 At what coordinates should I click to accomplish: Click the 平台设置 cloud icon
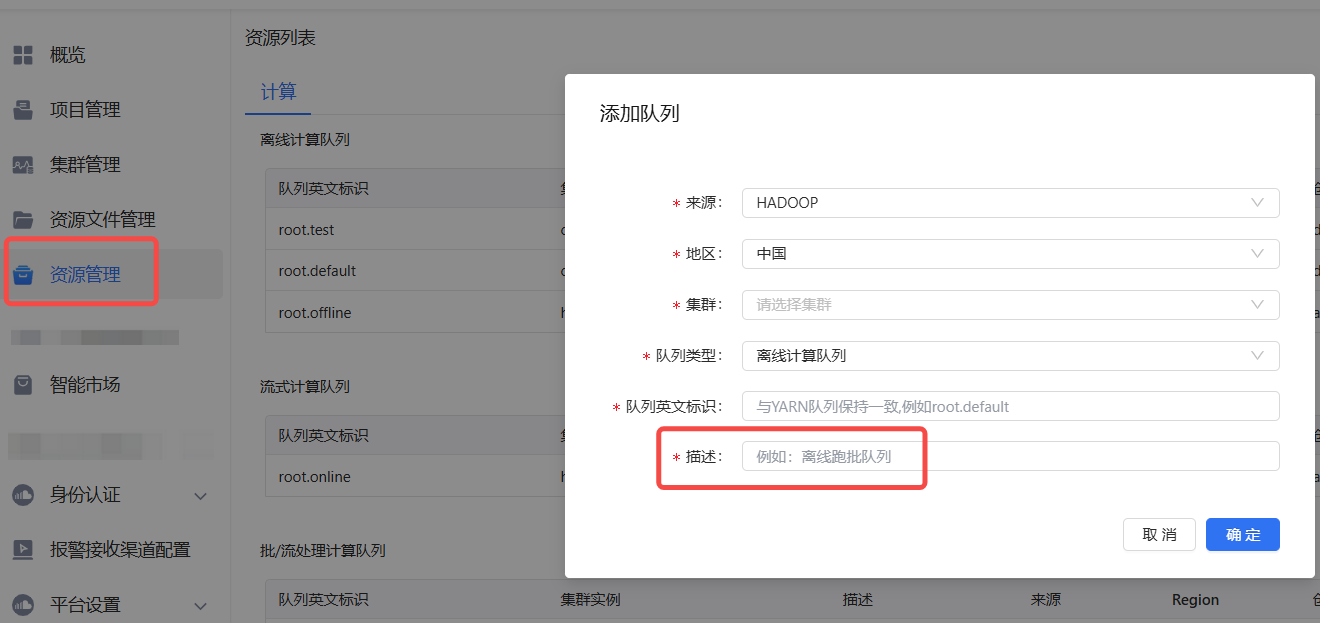23,605
